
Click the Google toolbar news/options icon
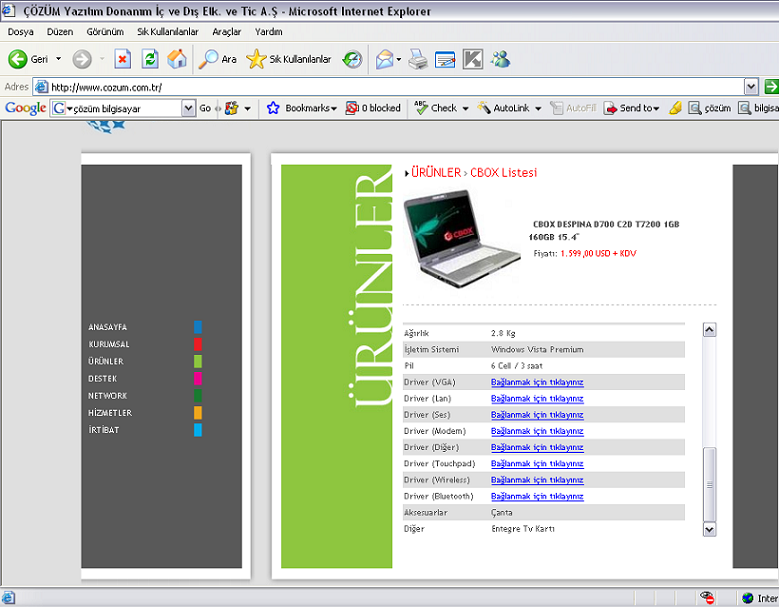click(x=232, y=108)
